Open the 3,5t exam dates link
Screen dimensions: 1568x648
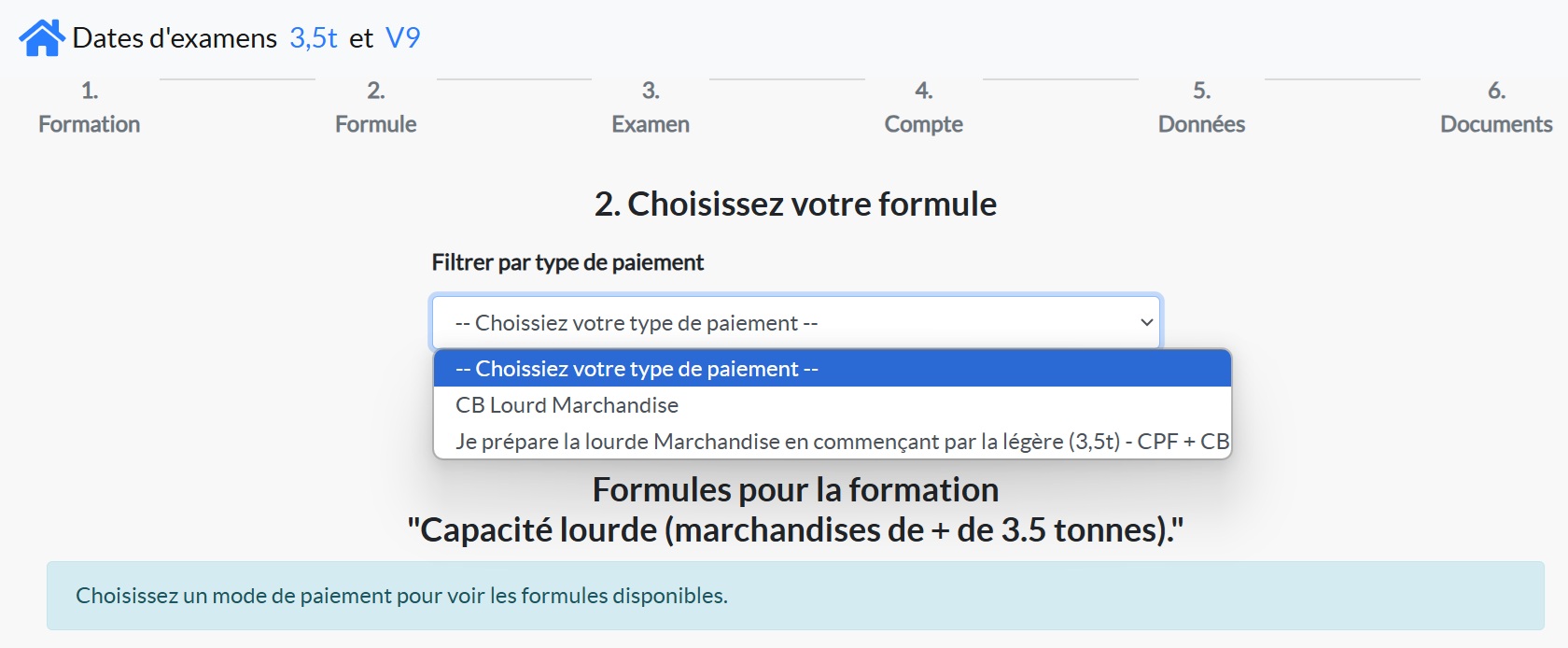[x=313, y=38]
